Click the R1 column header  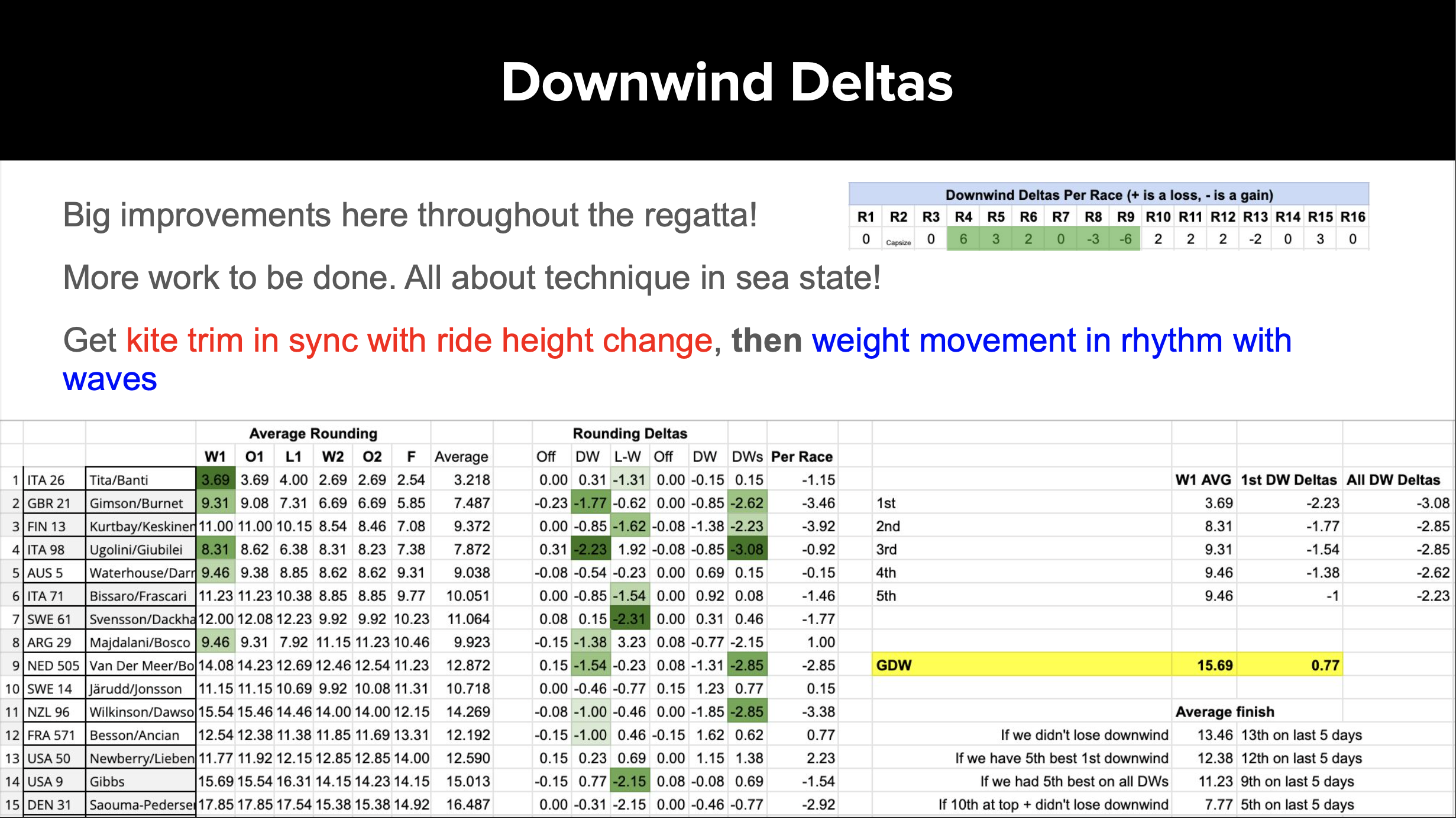click(x=866, y=217)
